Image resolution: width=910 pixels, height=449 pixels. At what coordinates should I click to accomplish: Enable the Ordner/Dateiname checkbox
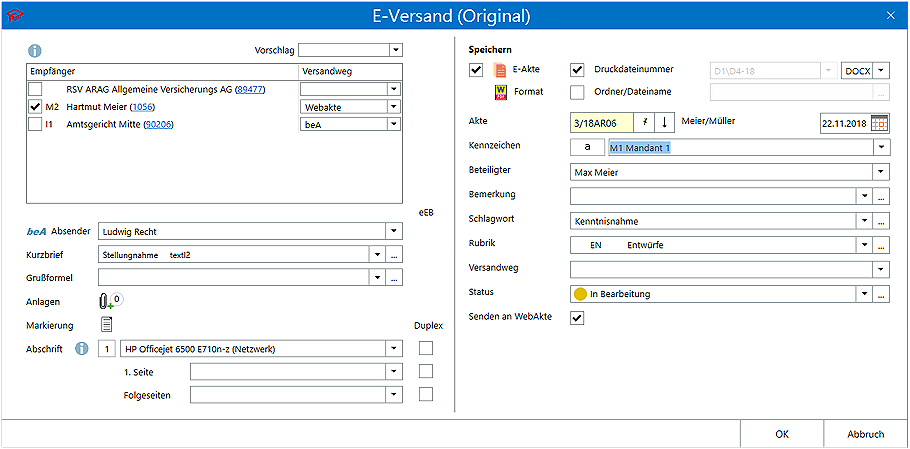point(577,93)
